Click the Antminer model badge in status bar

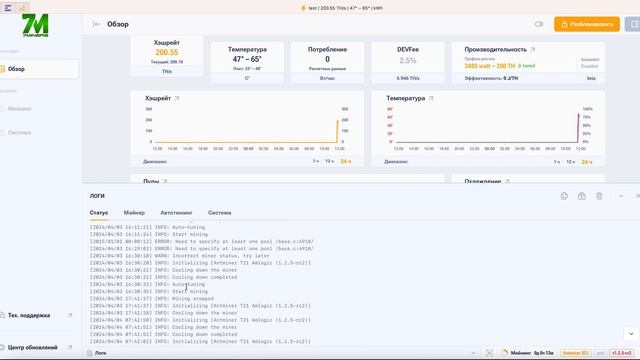(x=575, y=353)
